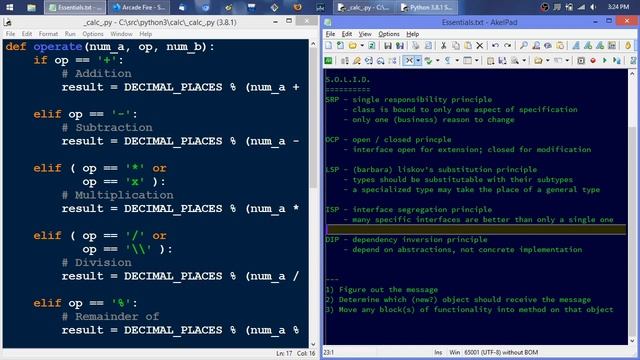Viewport: 640px width, 360px height.
Task: Open the Windows Start button
Action: [9, 7]
